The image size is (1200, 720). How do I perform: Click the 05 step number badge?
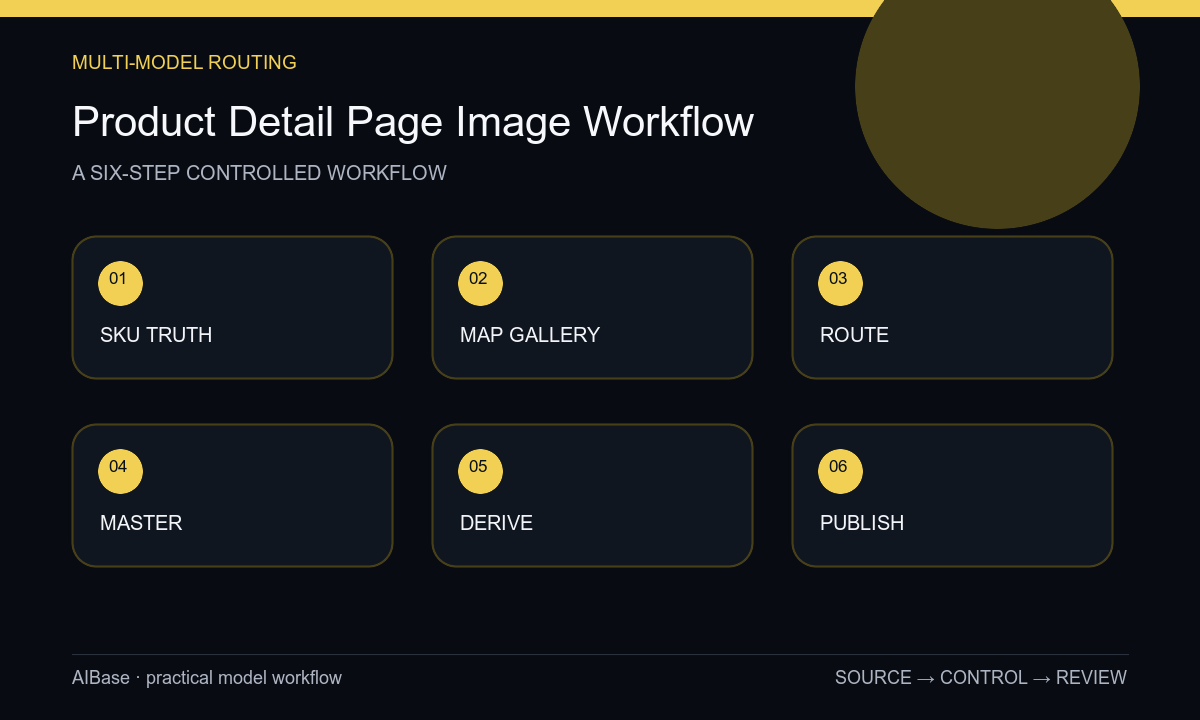coord(480,471)
